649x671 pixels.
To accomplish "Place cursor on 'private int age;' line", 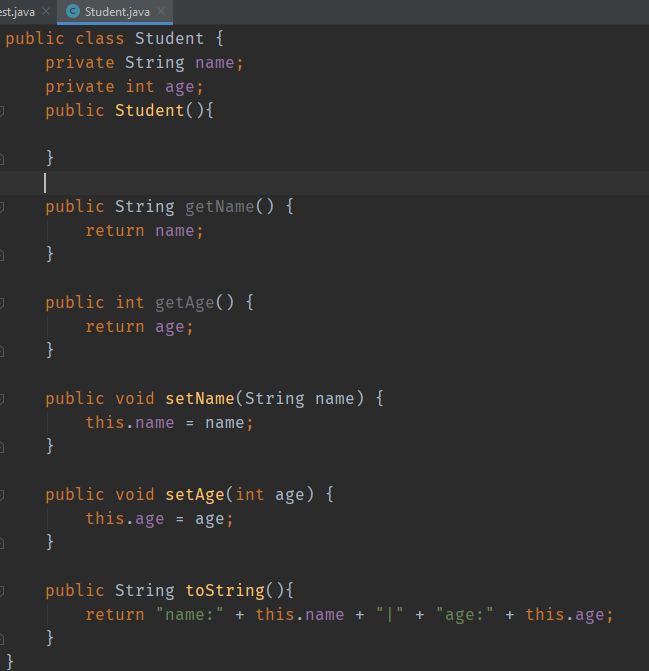I will click(124, 87).
